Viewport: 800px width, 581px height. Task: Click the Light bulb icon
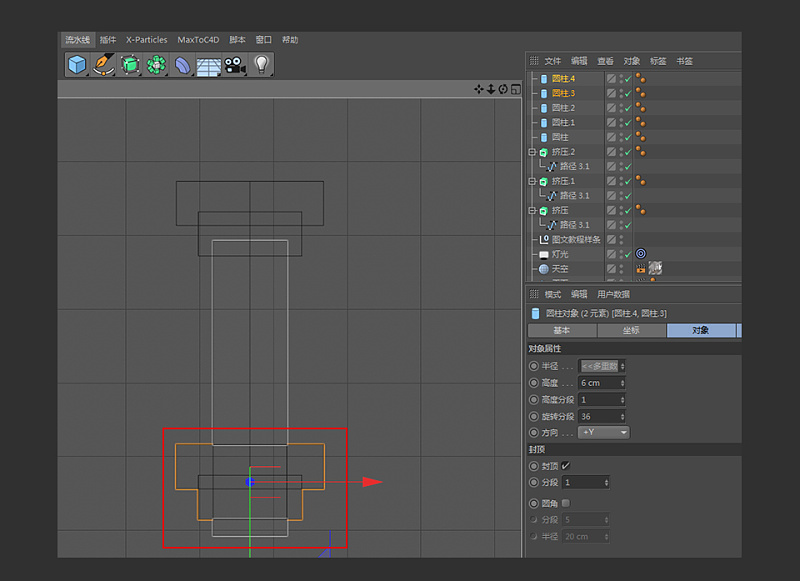click(261, 65)
